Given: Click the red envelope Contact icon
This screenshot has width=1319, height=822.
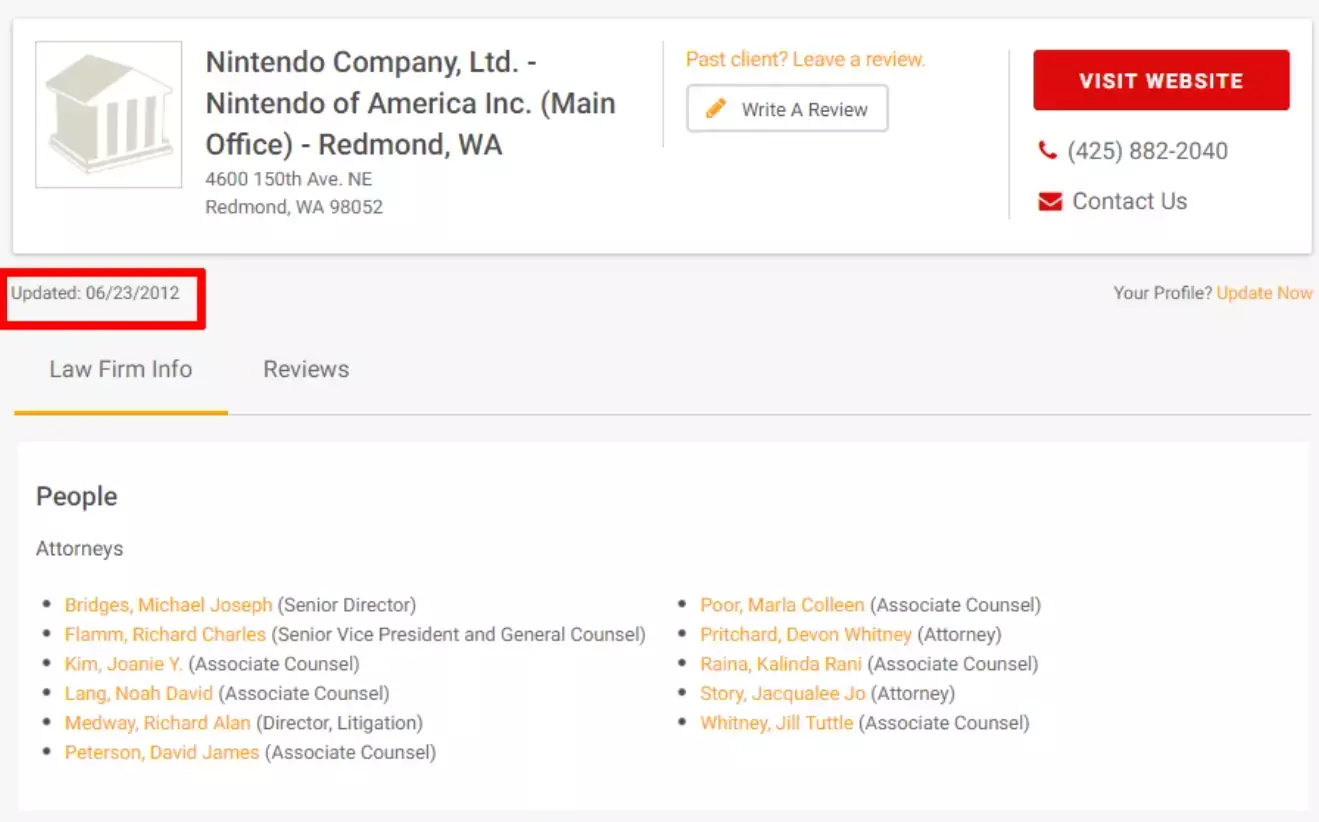Looking at the screenshot, I should 1050,202.
